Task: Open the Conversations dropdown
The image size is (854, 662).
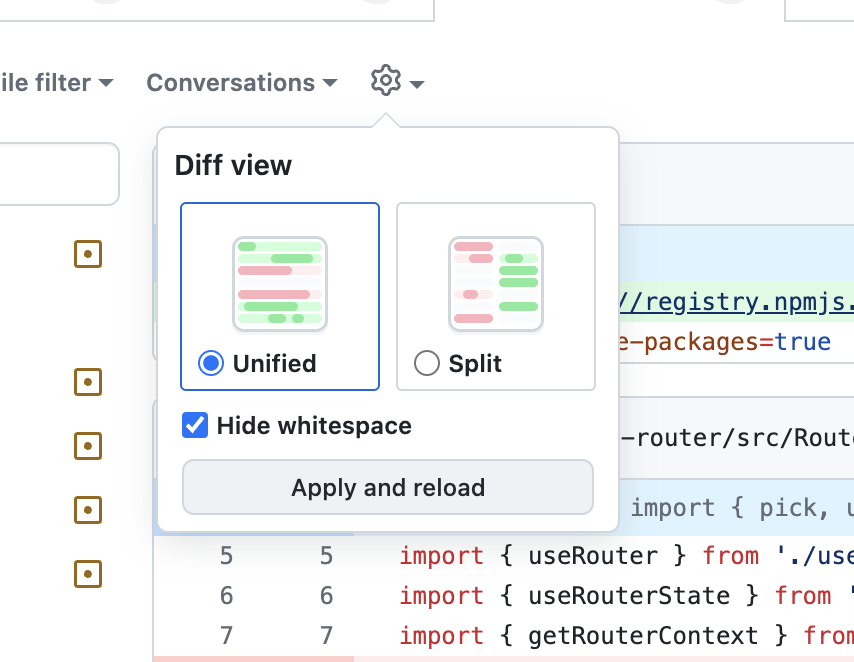Action: 242,83
